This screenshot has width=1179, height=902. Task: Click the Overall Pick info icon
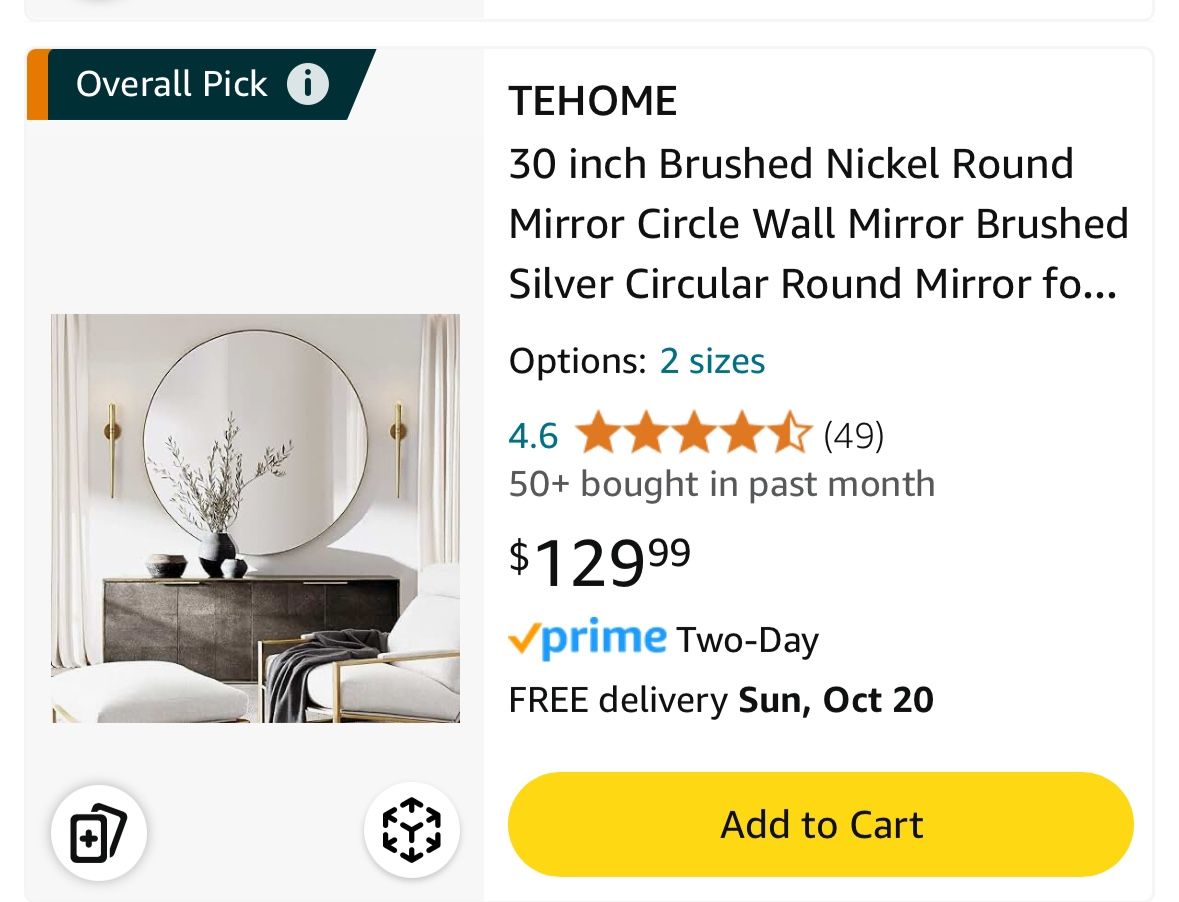[x=310, y=84]
